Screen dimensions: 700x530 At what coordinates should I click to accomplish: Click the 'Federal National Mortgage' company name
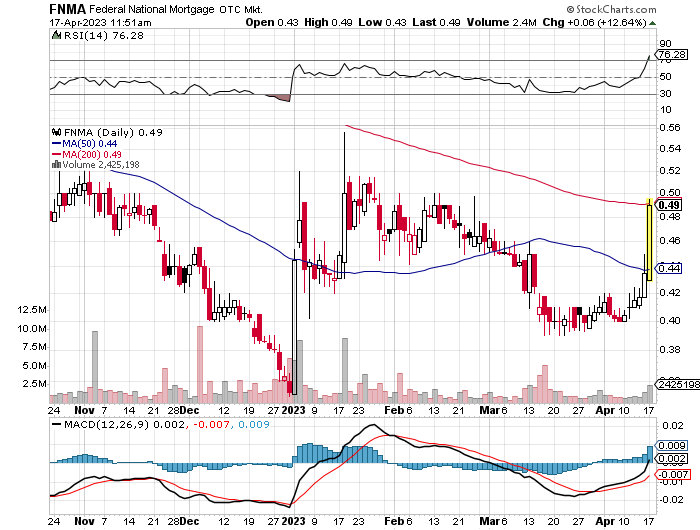coord(152,9)
